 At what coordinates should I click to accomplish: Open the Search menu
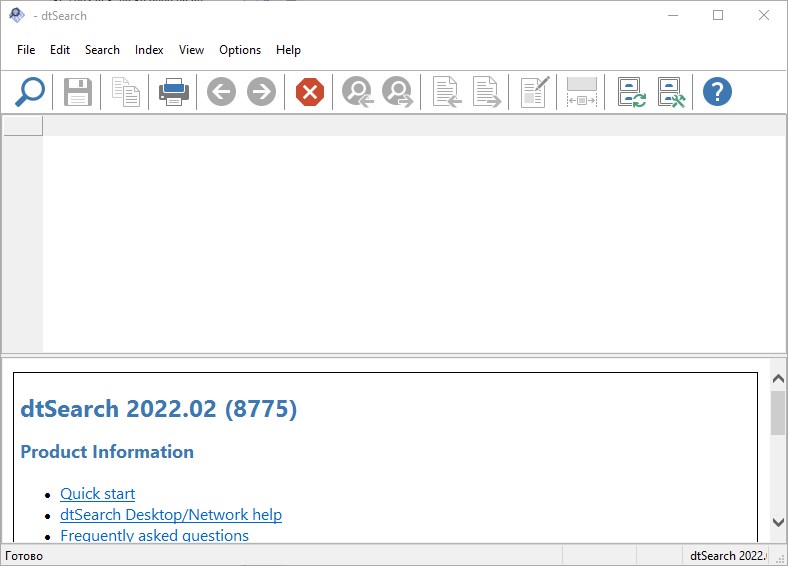102,50
